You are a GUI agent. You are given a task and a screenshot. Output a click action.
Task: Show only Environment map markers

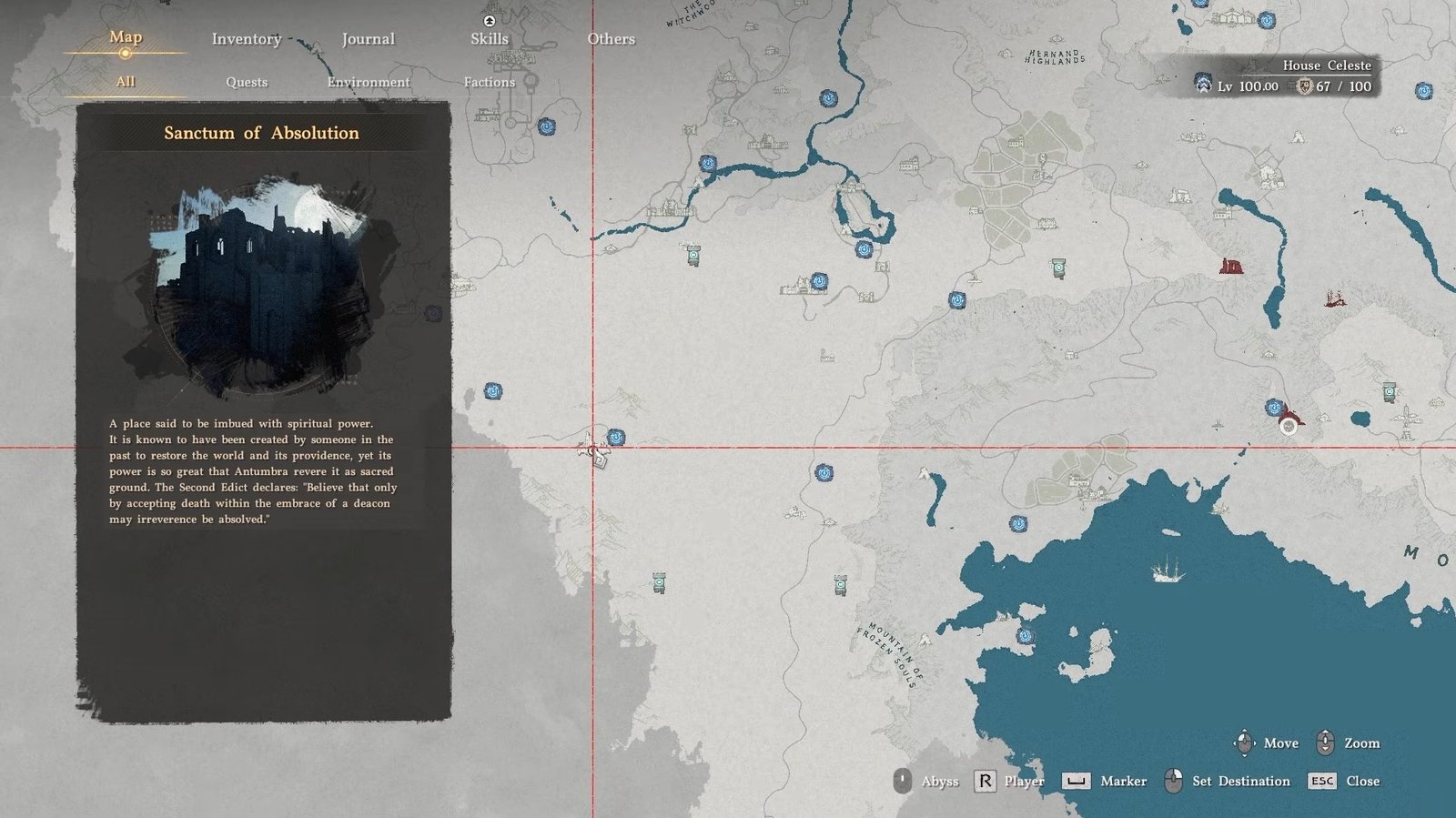(x=368, y=82)
